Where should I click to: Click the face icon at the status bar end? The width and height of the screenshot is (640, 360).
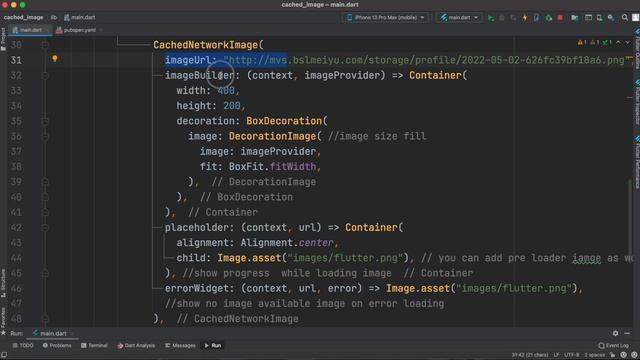(634, 355)
